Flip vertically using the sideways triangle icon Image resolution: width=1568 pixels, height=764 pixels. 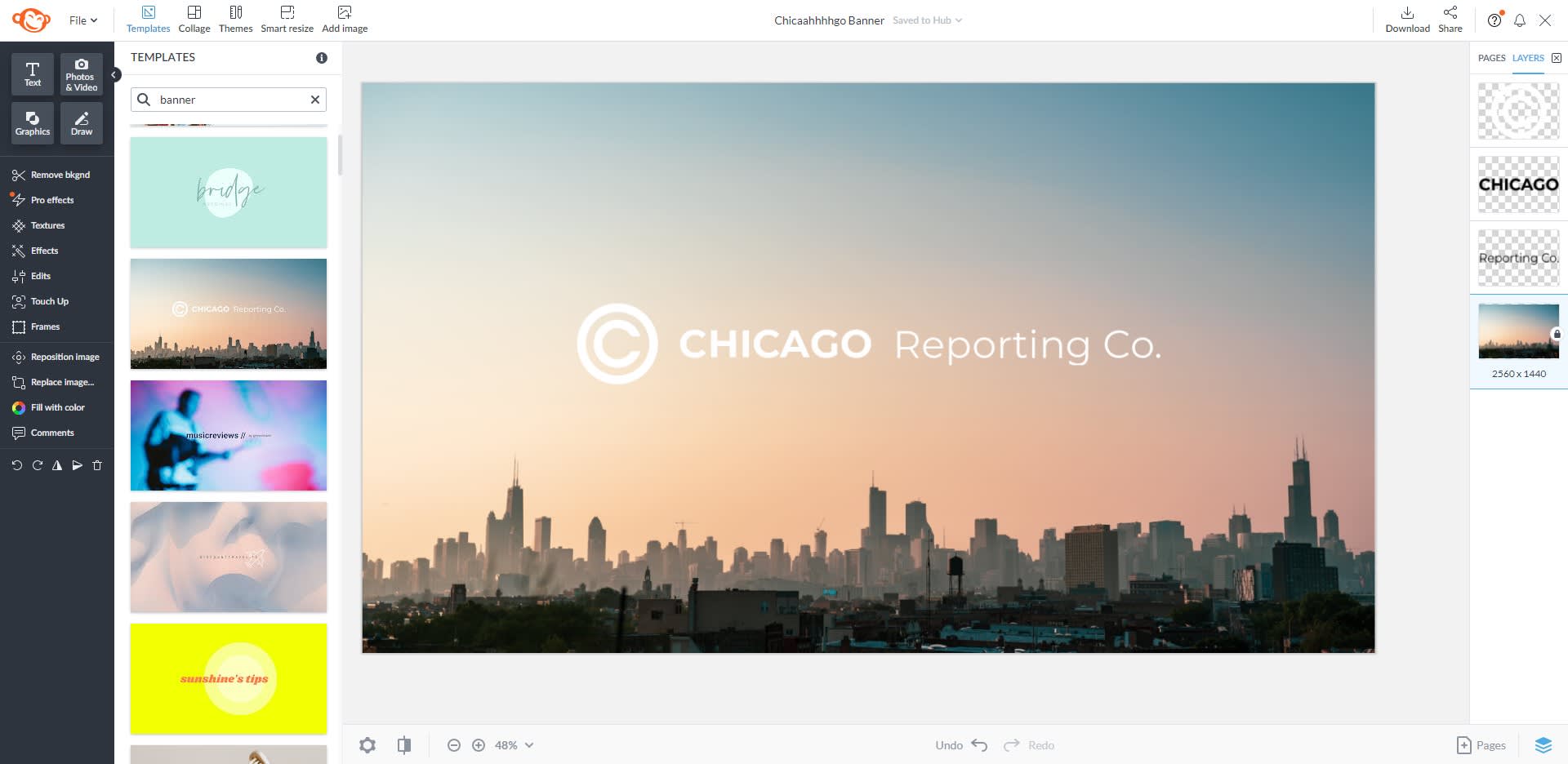tap(77, 465)
